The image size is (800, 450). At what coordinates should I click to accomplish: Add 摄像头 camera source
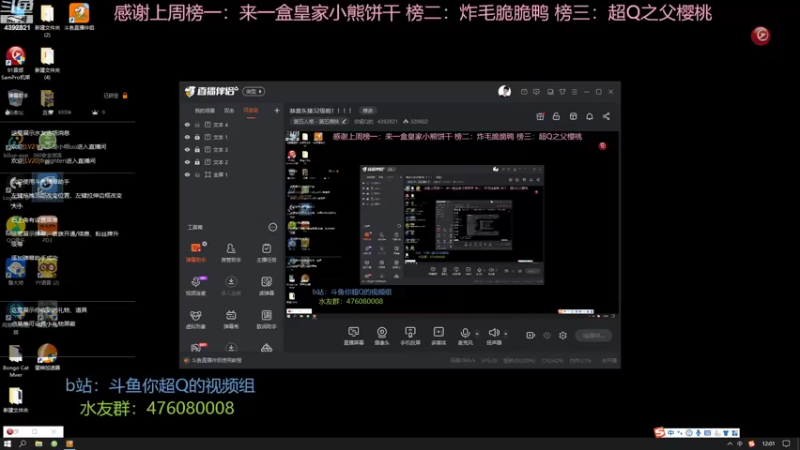tap(382, 336)
